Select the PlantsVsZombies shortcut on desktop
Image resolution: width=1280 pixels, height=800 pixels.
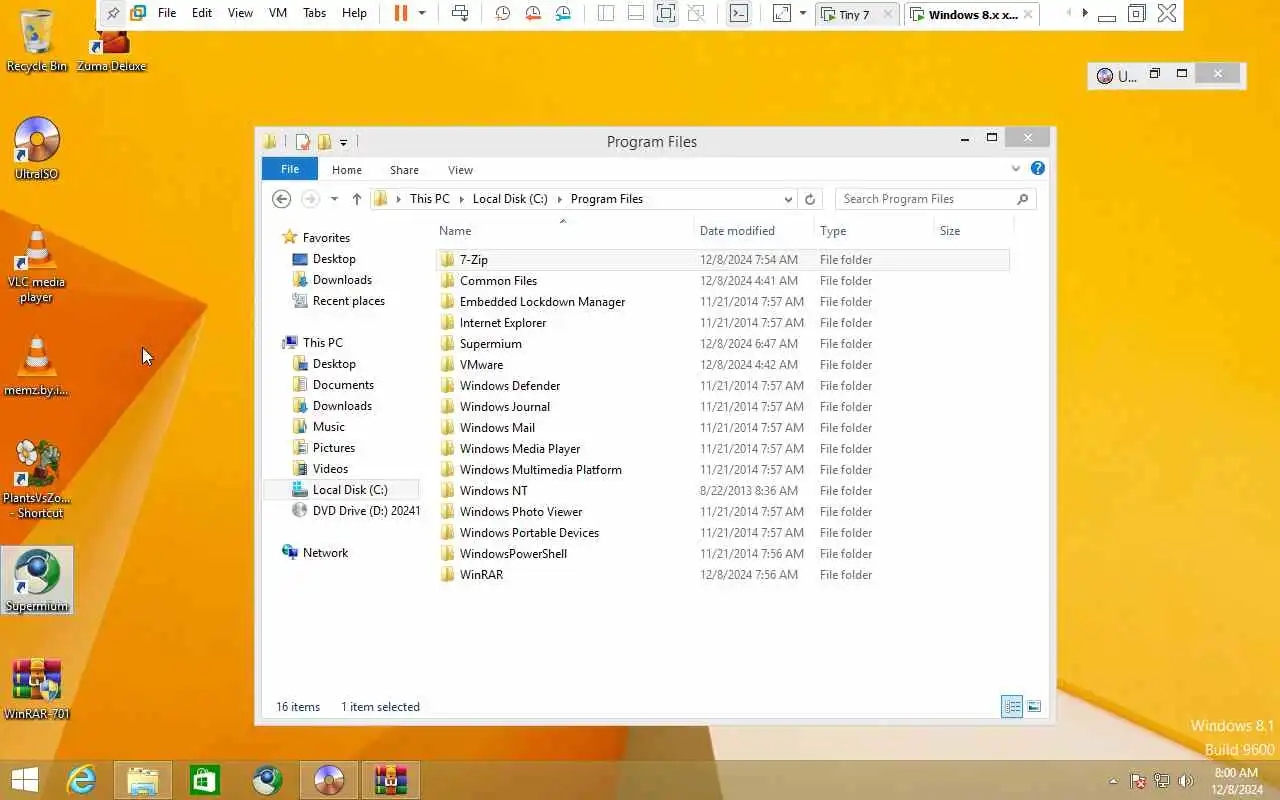pyautogui.click(x=37, y=480)
